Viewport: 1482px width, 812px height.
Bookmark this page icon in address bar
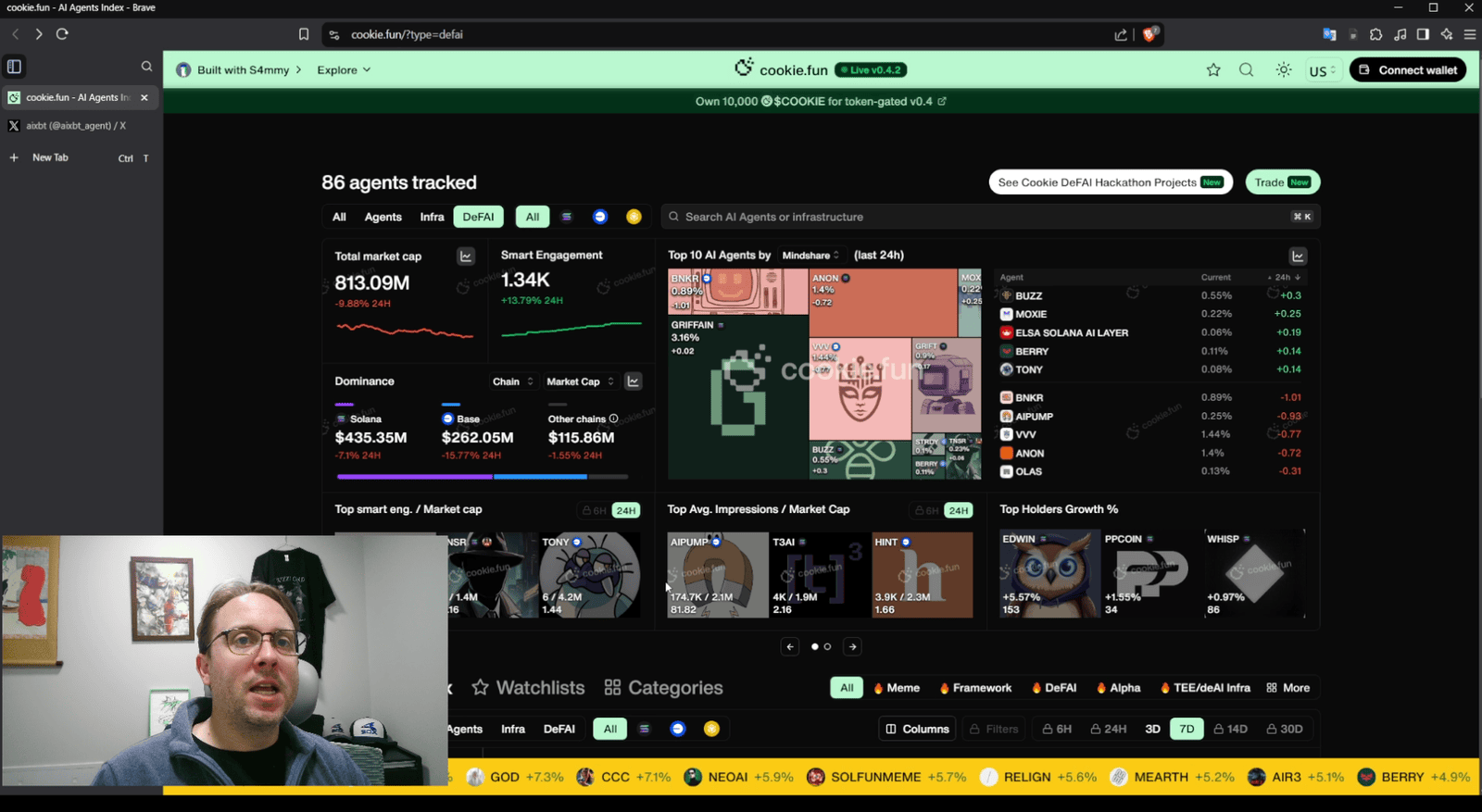coord(304,34)
